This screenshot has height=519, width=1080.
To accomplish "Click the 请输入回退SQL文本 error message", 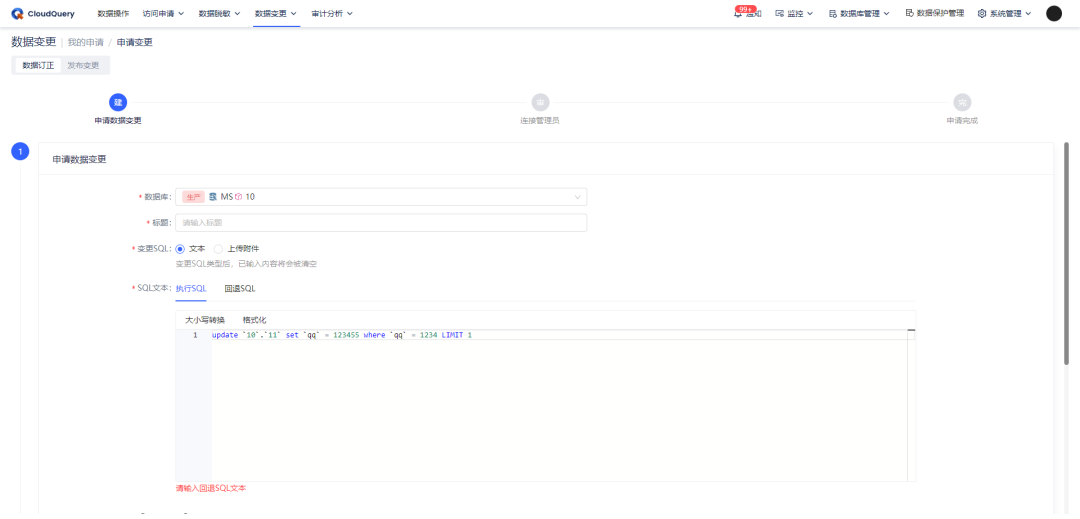I will pyautogui.click(x=211, y=488).
